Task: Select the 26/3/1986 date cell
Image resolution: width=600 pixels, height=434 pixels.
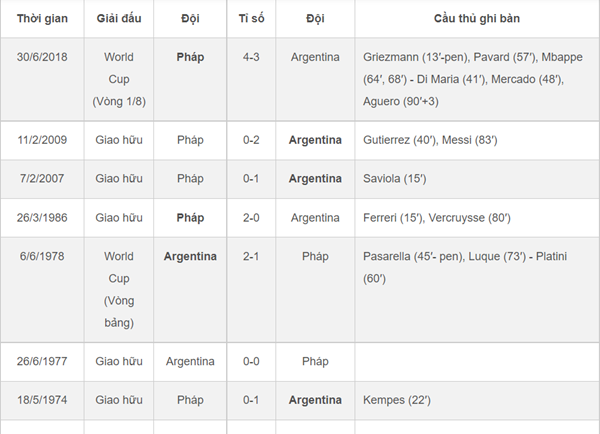Action: (x=42, y=217)
